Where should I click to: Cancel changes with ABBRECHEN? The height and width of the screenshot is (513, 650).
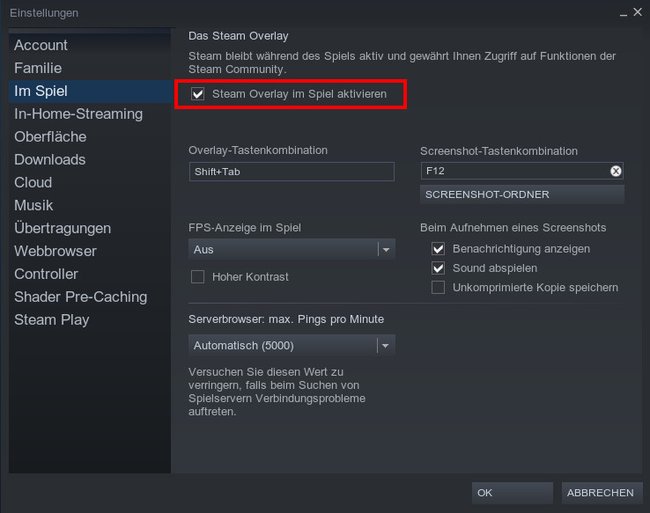point(602,493)
